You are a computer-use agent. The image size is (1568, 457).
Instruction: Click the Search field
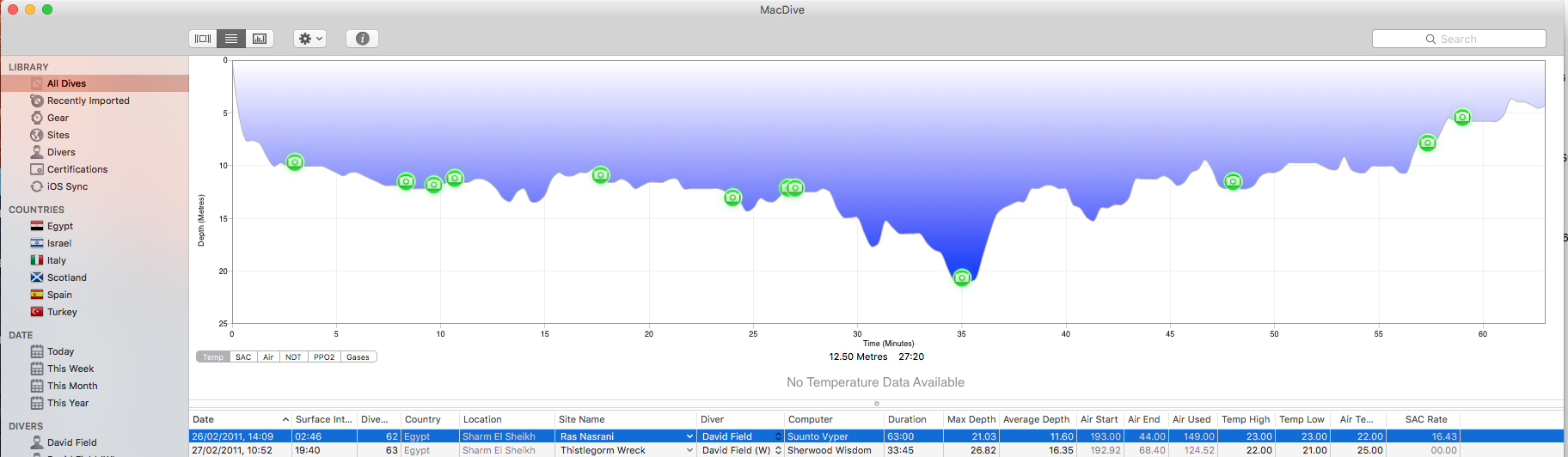[x=1459, y=39]
